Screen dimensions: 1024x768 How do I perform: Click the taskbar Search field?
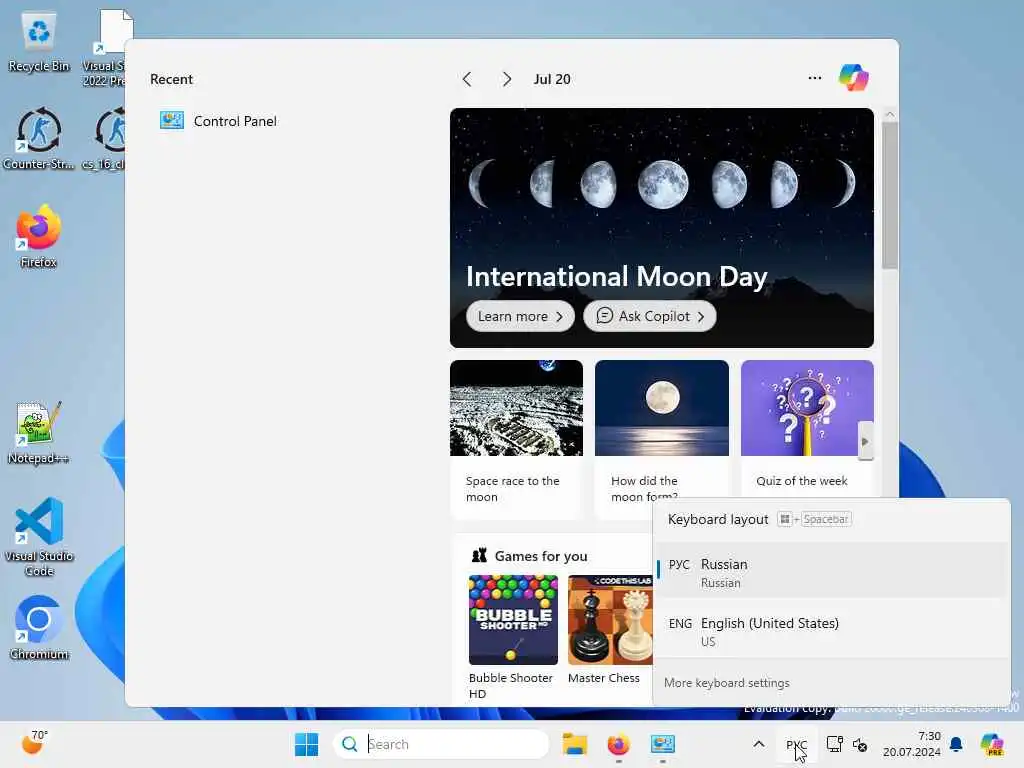point(441,744)
